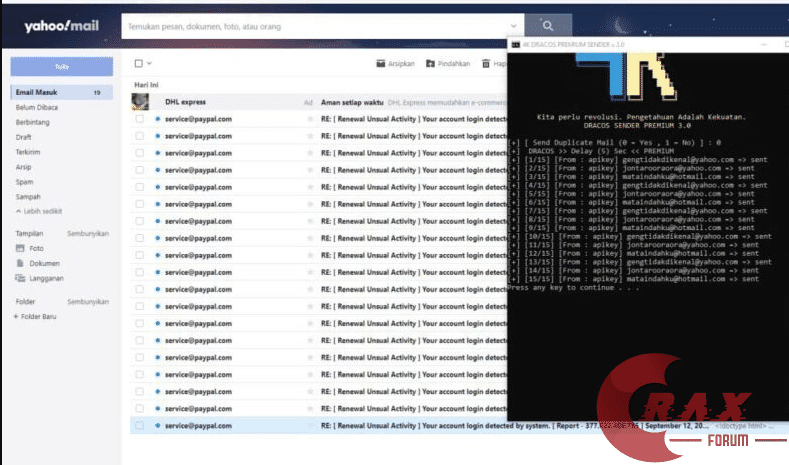Tick checkbox of highlighted September 12 email
789x465 pixels.
(139, 425)
